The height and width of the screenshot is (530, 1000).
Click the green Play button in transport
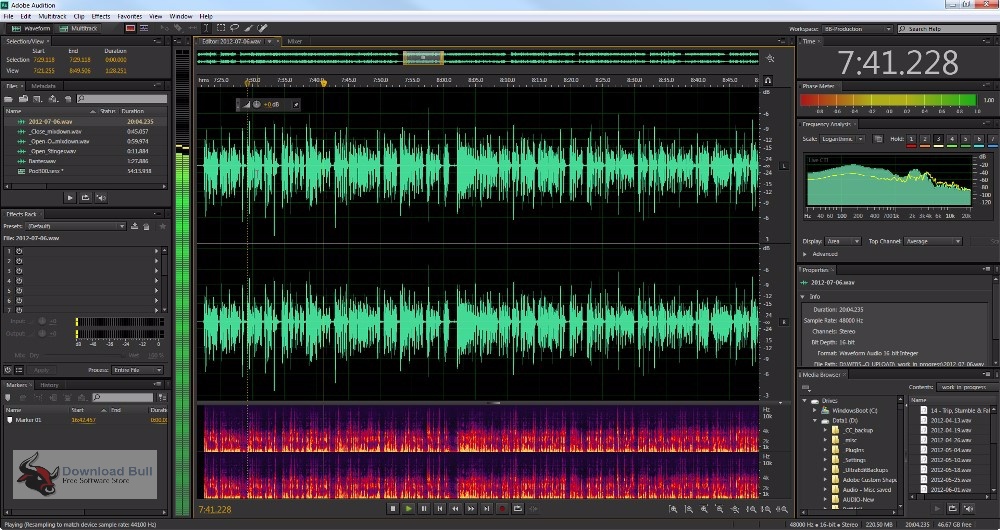(x=408, y=508)
